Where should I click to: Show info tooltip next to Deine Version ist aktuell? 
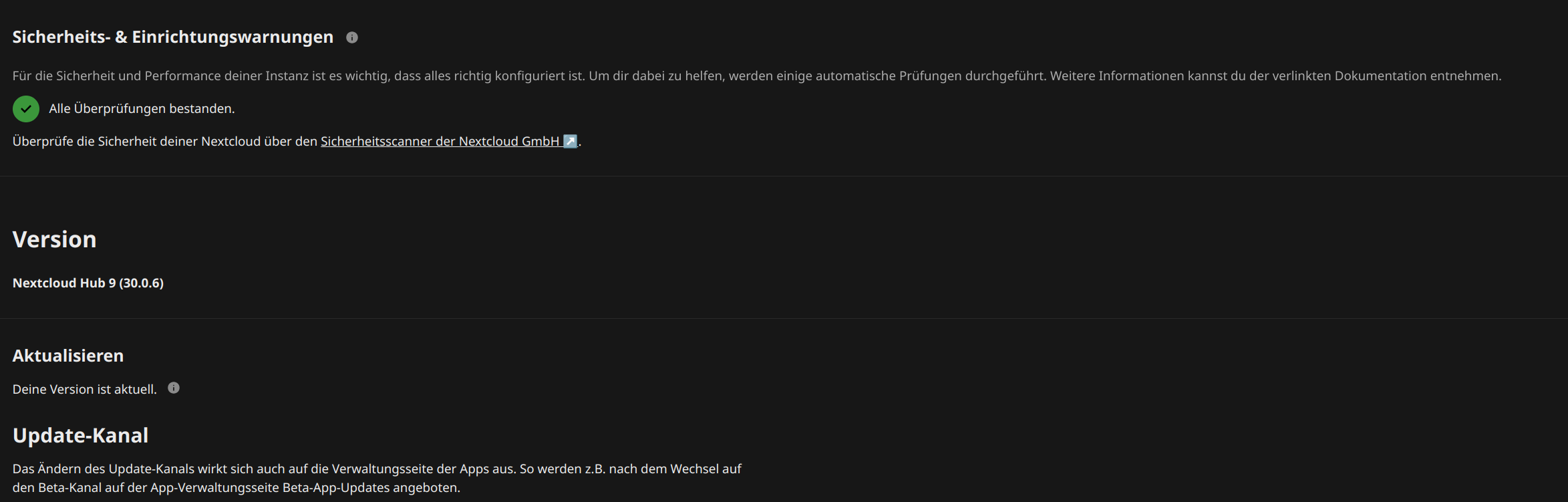(174, 388)
